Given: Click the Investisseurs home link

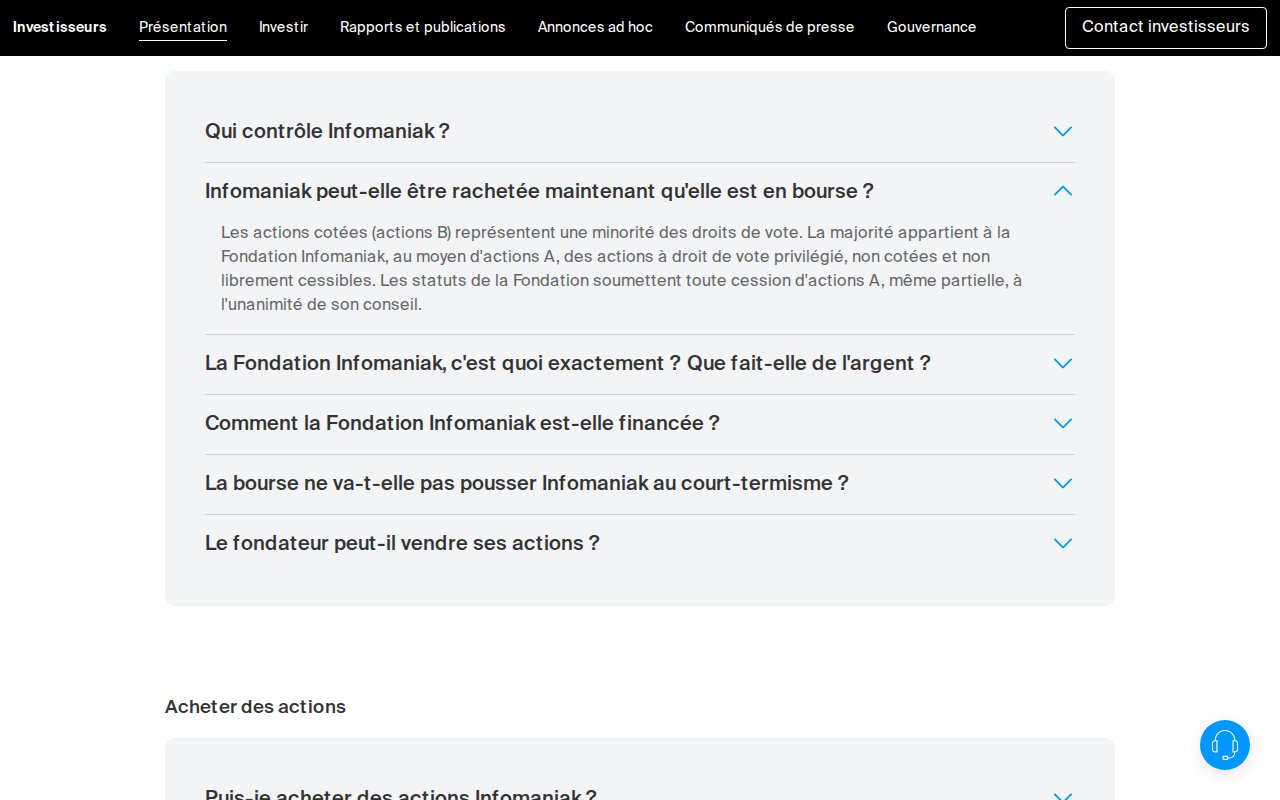Looking at the screenshot, I should [60, 27].
